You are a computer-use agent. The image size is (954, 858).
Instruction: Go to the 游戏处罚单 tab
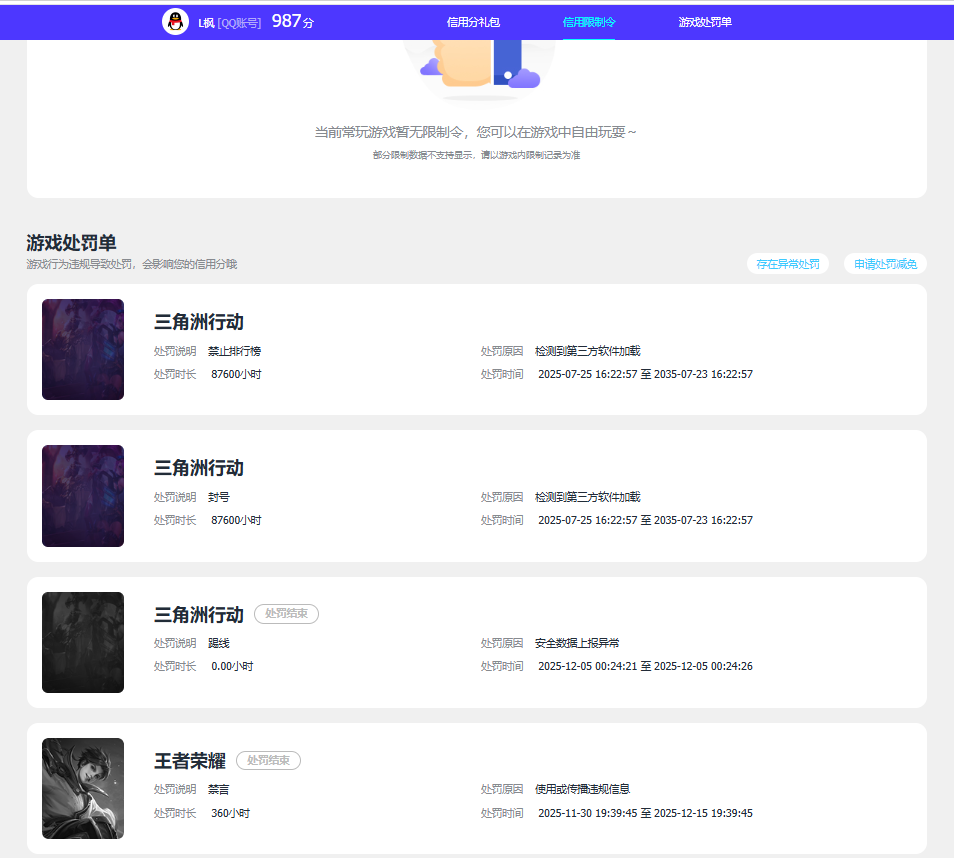tap(705, 23)
